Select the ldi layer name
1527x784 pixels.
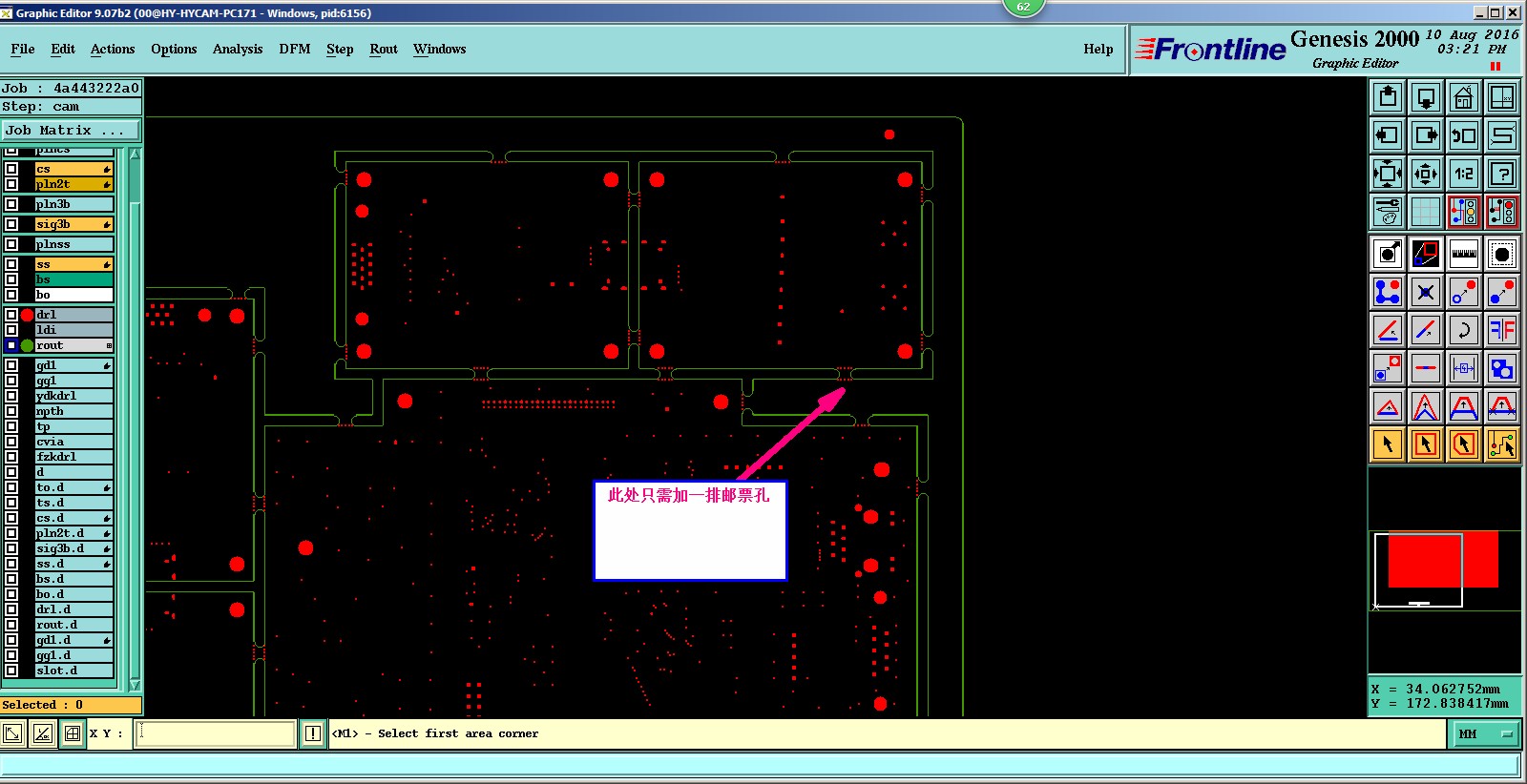pyautogui.click(x=73, y=330)
